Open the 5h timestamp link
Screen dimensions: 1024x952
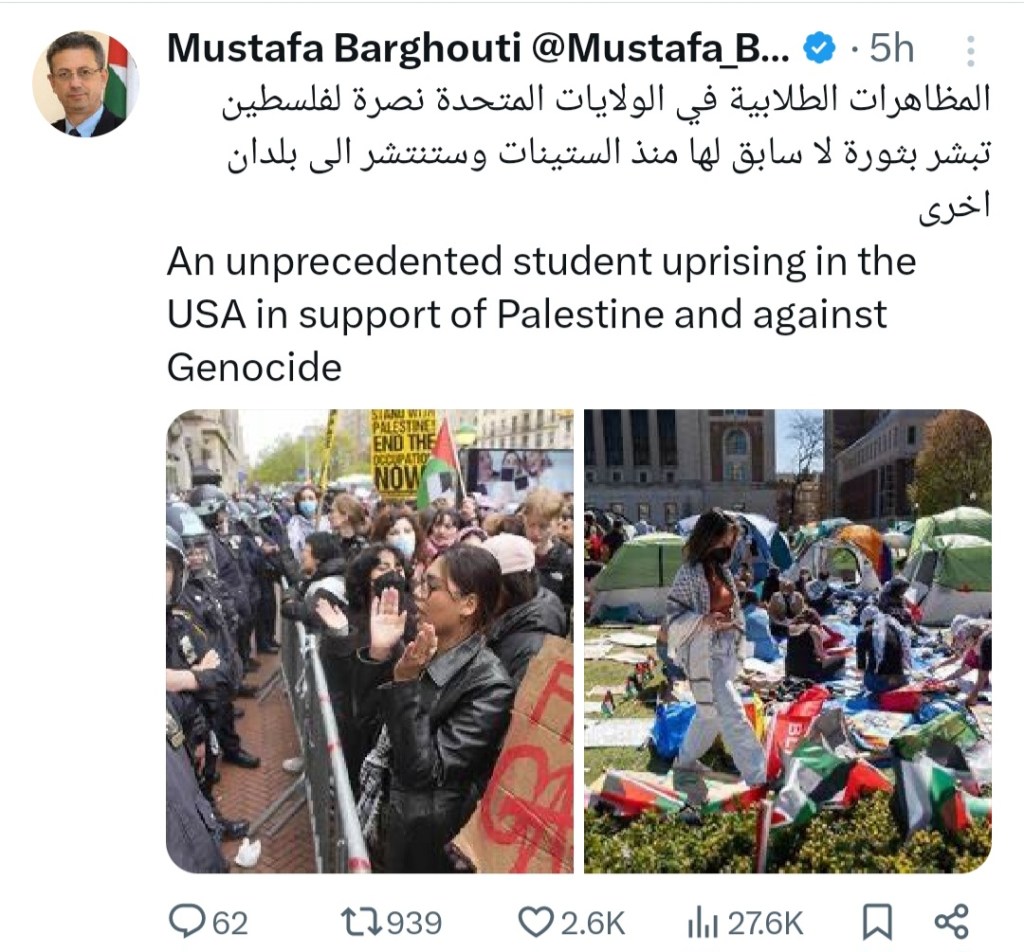pos(891,49)
